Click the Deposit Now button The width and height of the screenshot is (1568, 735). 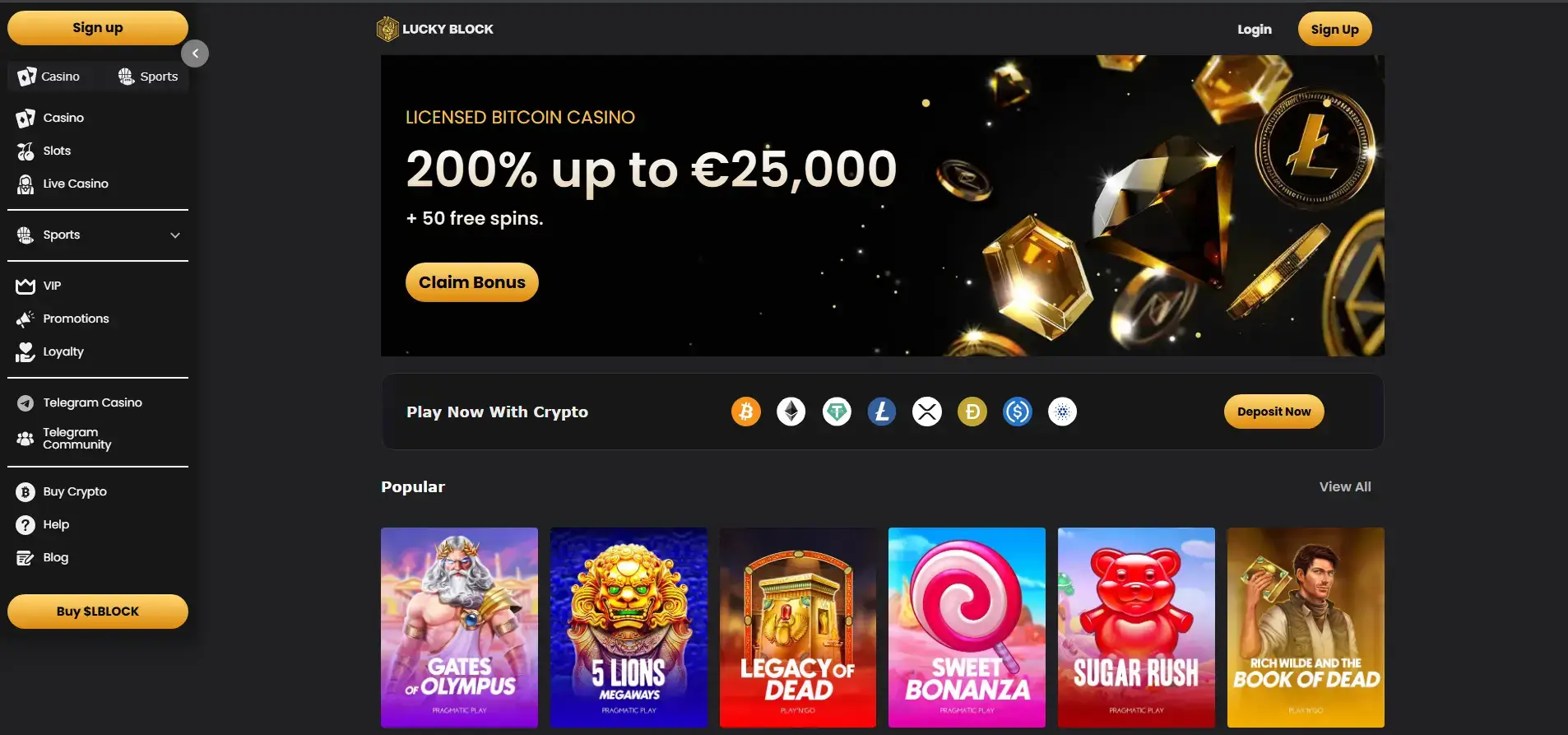click(x=1274, y=412)
